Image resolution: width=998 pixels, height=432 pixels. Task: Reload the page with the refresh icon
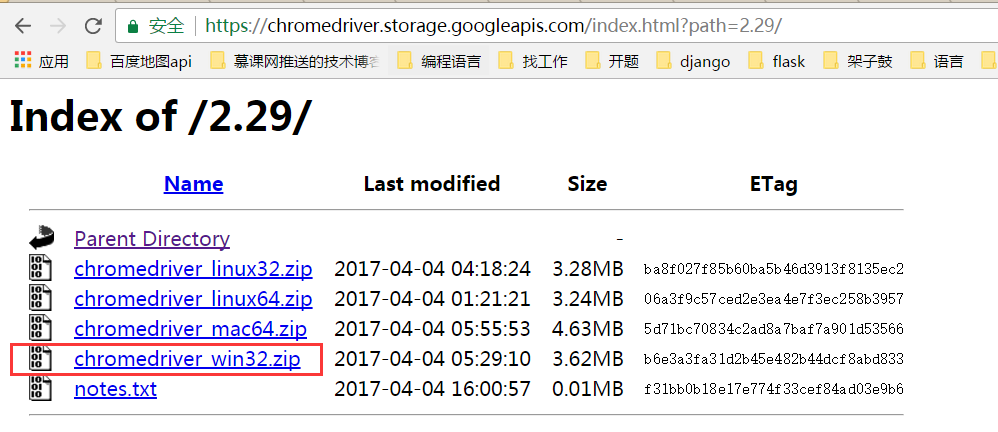pyautogui.click(x=94, y=26)
